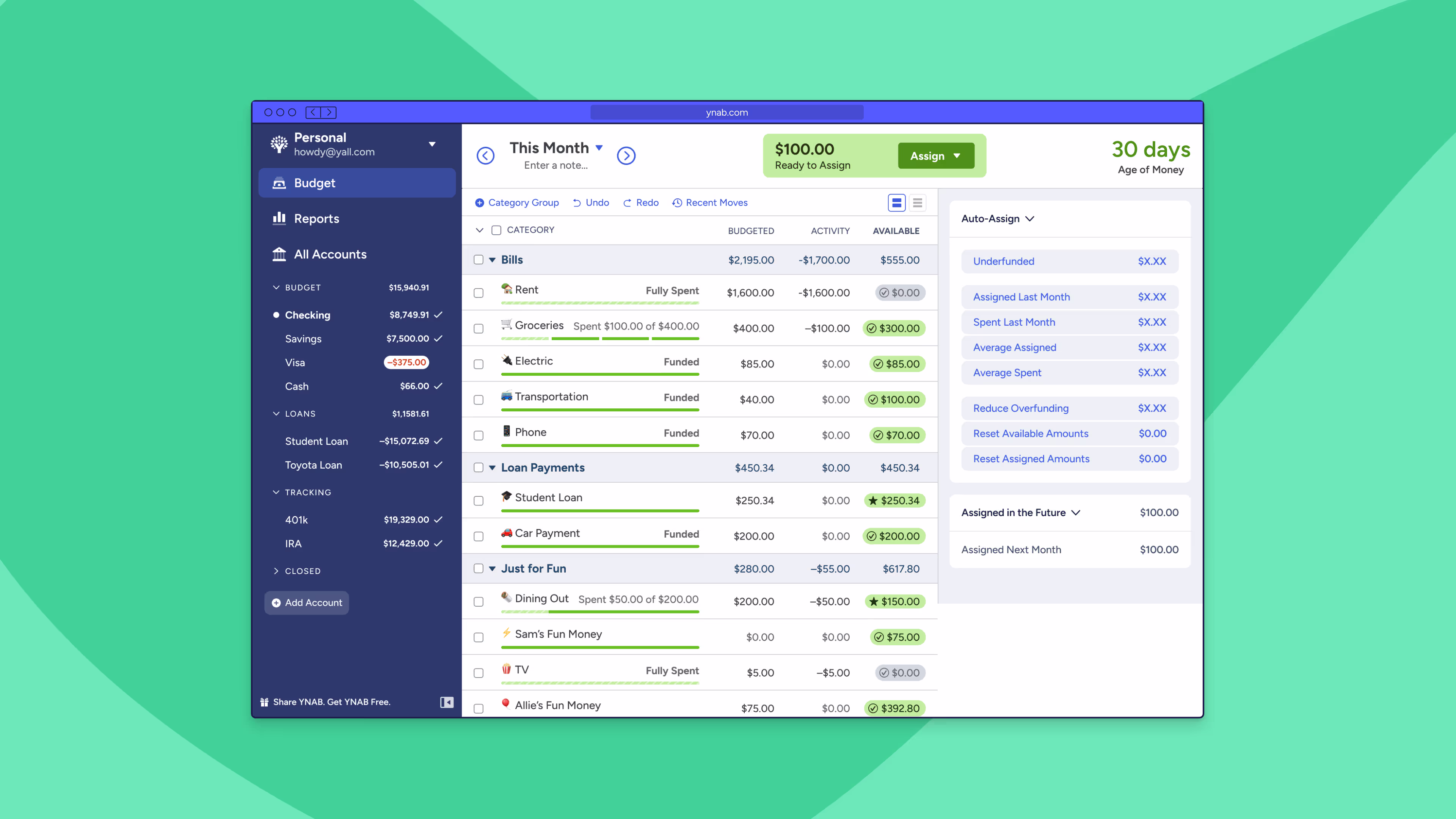
Task: Switch to expanded category view icon
Action: coord(896,202)
